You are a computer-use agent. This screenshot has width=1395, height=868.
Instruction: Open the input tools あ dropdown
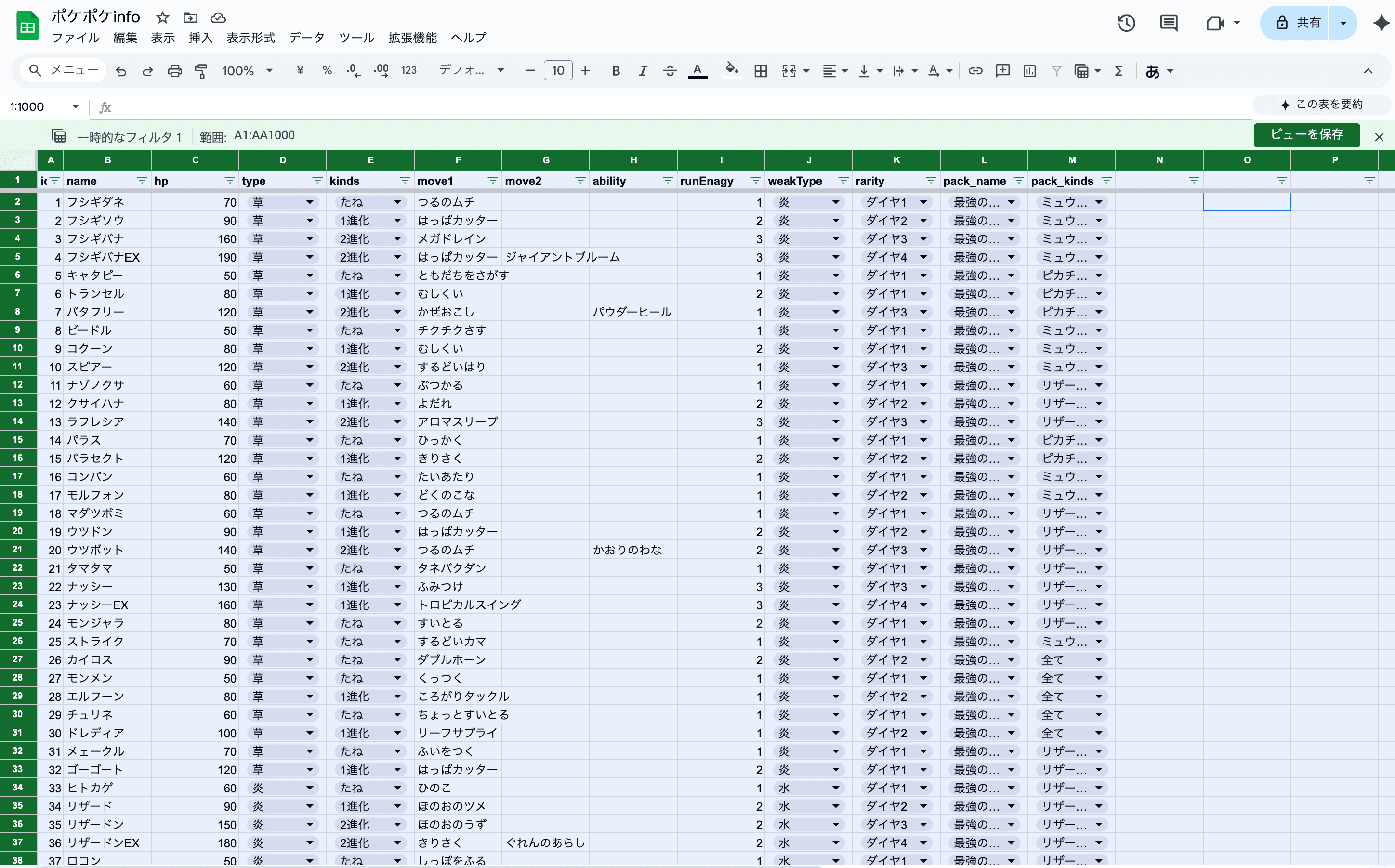(1159, 71)
